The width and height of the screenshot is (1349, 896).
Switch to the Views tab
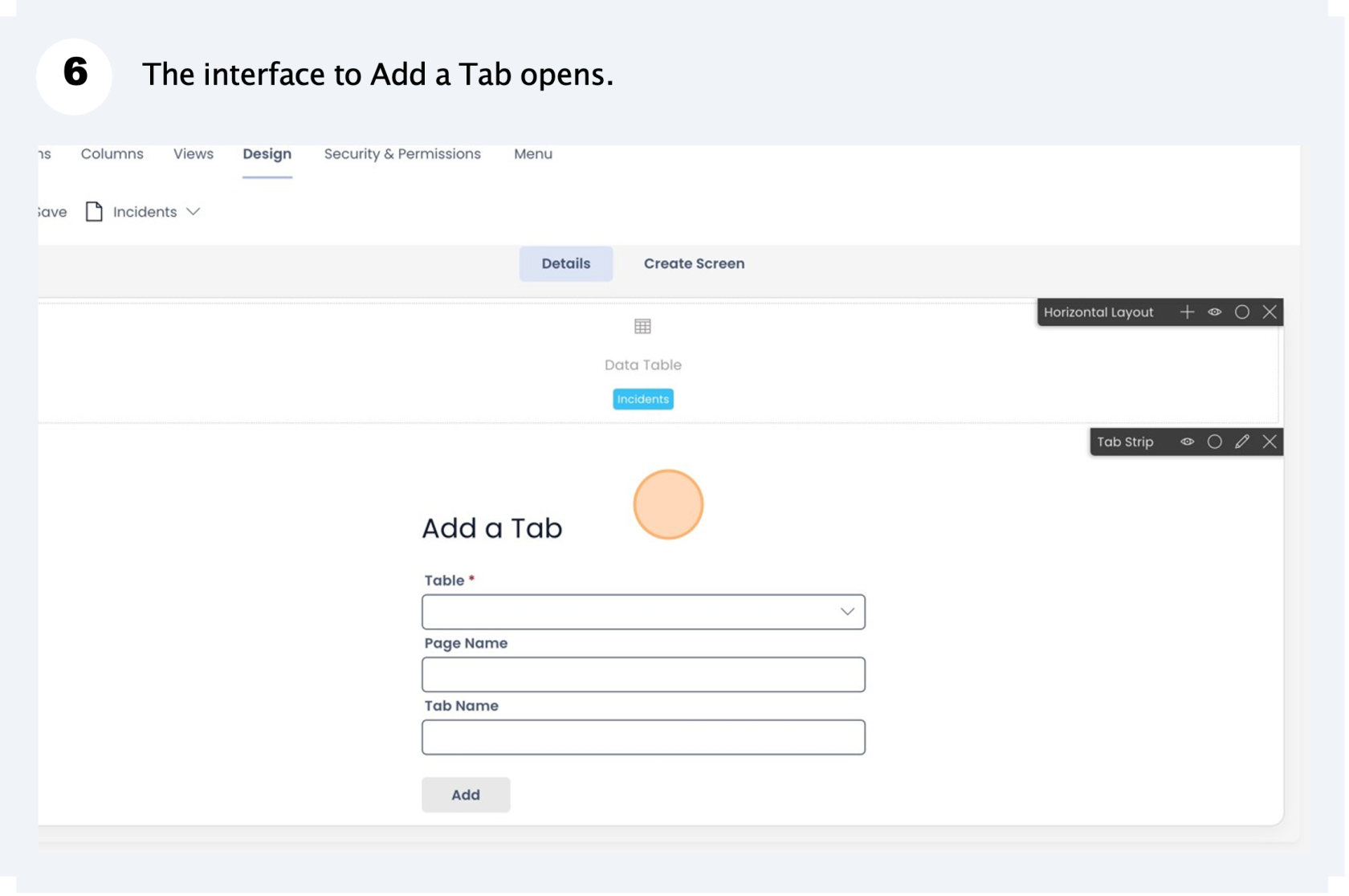(194, 154)
